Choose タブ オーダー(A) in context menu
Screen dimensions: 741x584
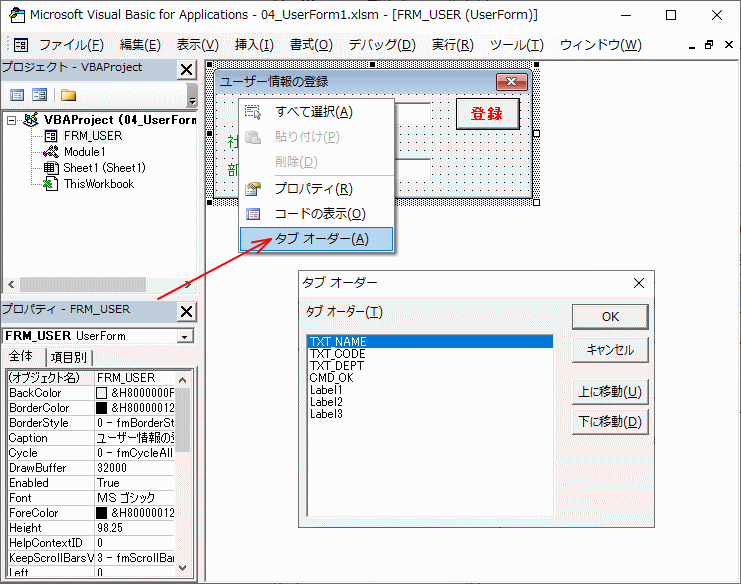[316, 239]
